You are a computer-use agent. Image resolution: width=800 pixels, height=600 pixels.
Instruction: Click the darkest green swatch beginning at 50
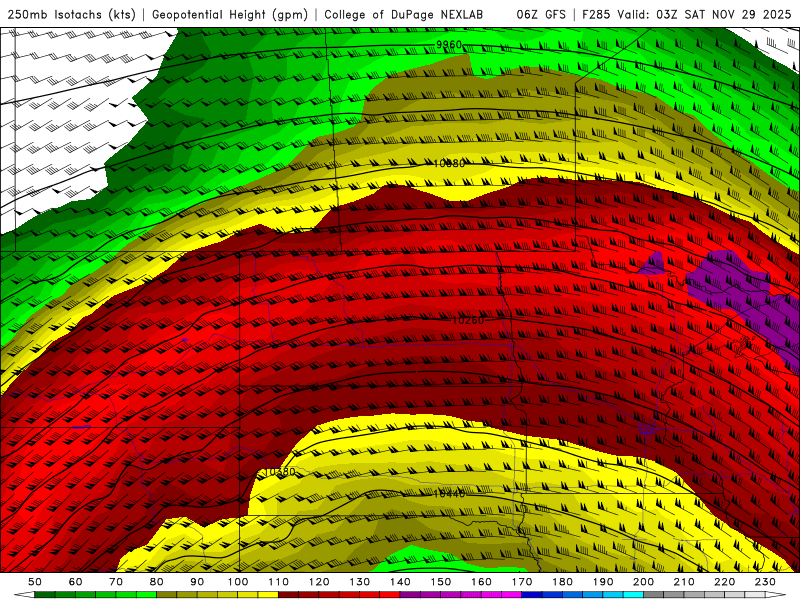45,595
